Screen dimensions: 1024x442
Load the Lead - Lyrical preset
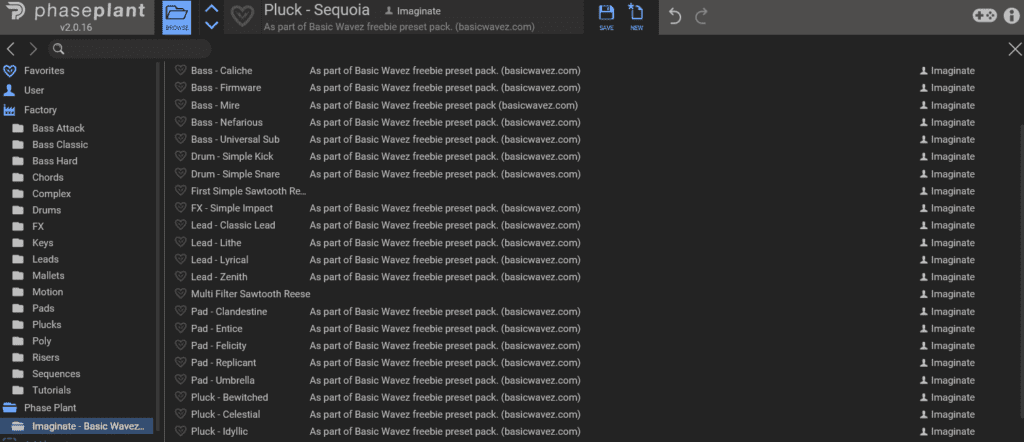tap(219, 260)
